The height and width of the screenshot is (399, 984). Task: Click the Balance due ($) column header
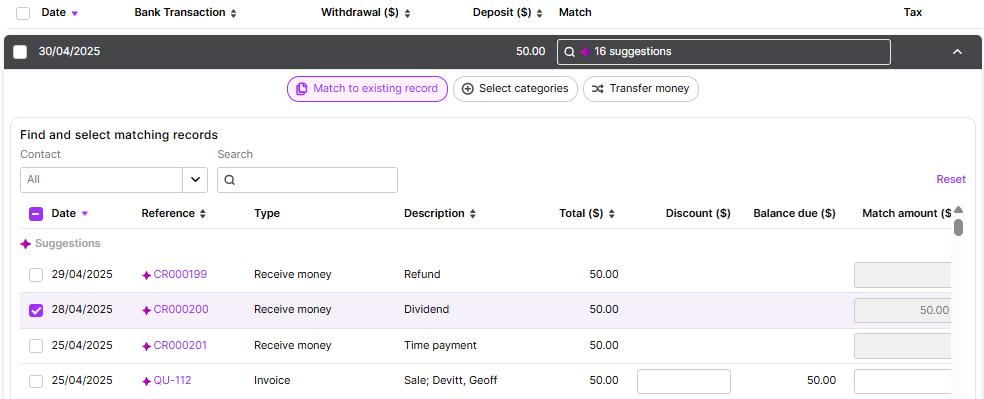point(794,213)
